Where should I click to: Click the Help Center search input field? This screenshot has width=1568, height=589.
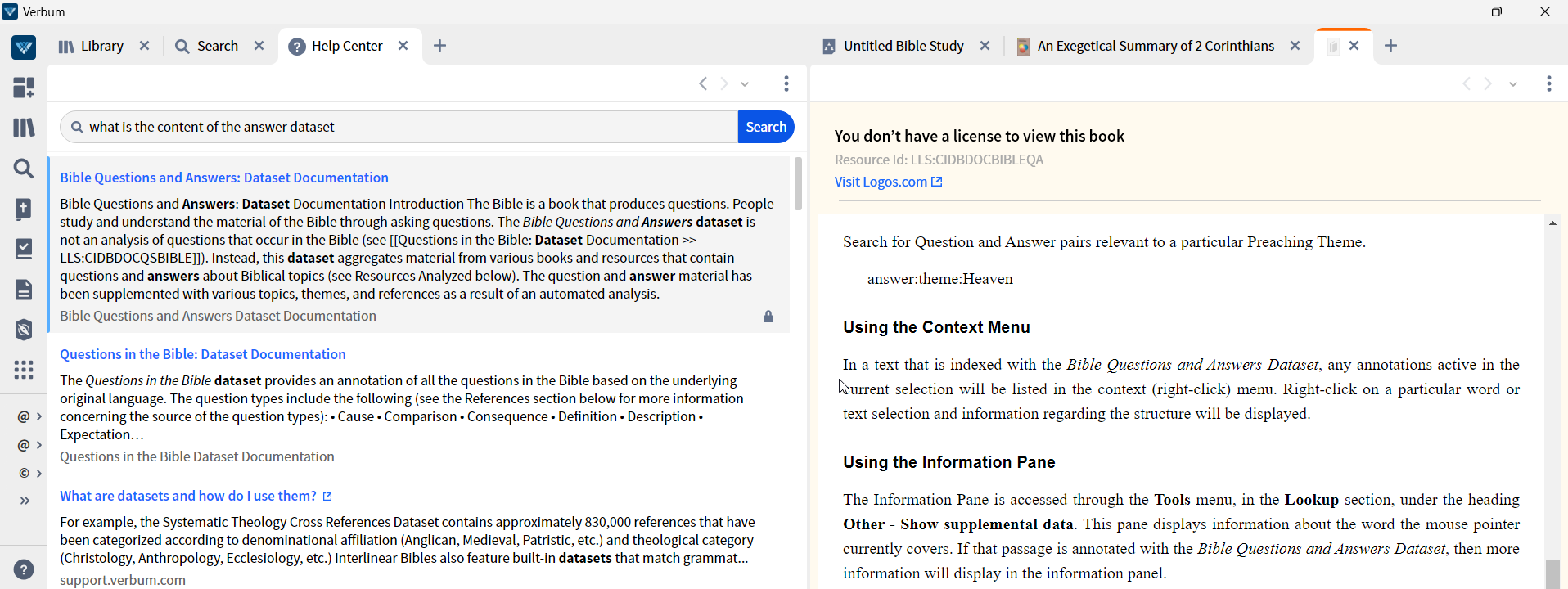(x=399, y=127)
